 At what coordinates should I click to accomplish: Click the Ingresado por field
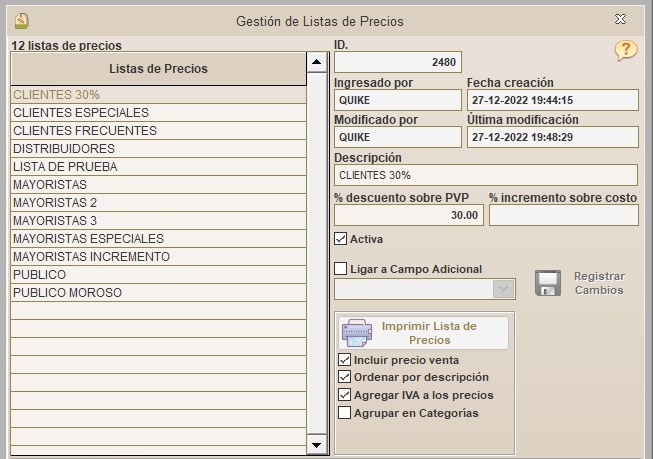(398, 100)
